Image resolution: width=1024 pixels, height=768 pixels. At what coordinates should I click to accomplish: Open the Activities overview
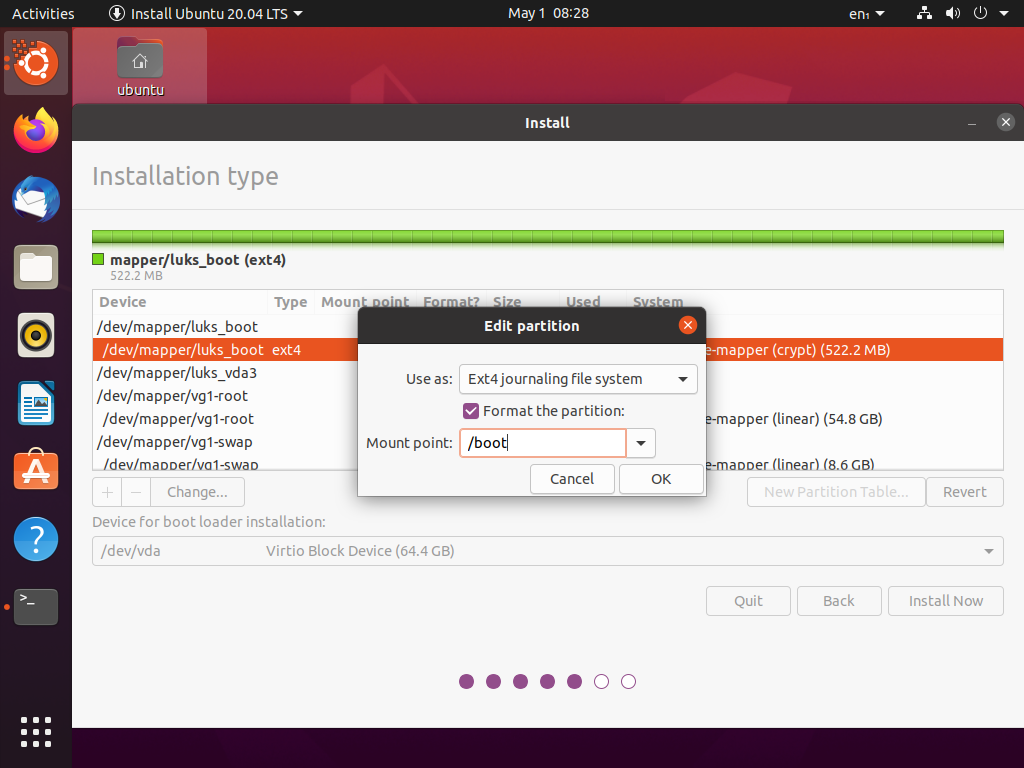43,13
